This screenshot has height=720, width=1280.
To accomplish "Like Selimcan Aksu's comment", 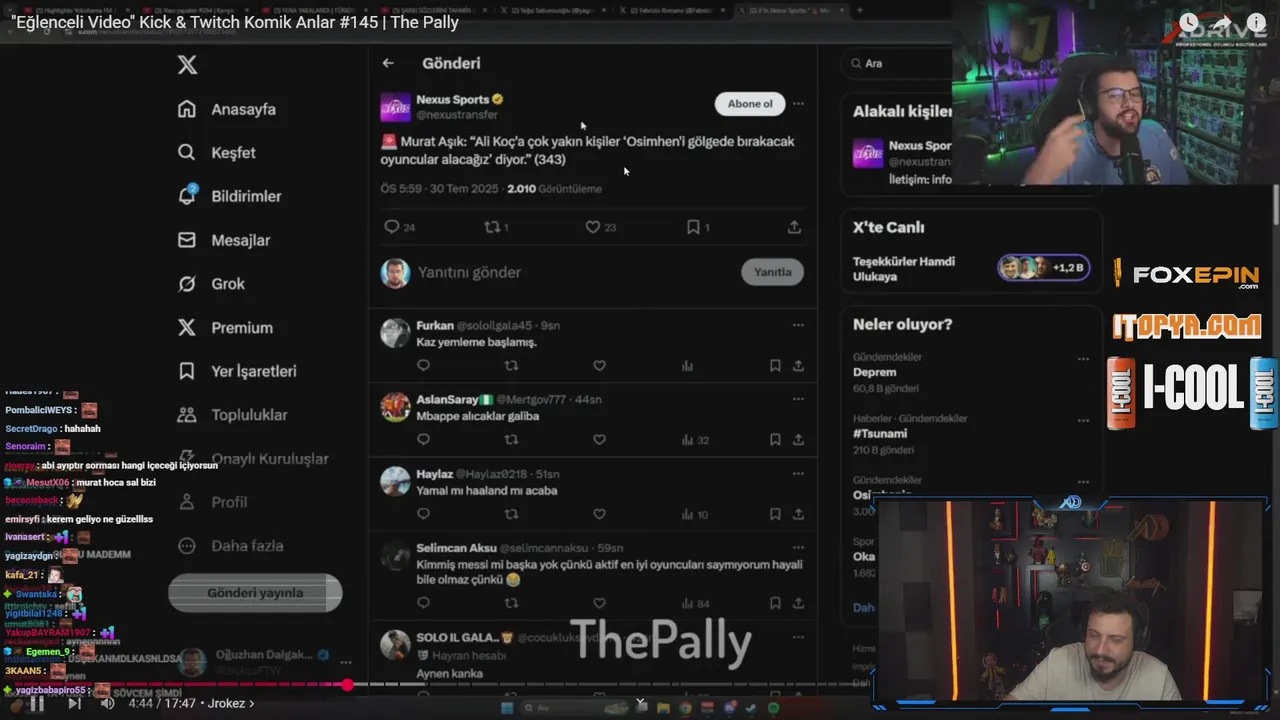I will click(x=599, y=603).
